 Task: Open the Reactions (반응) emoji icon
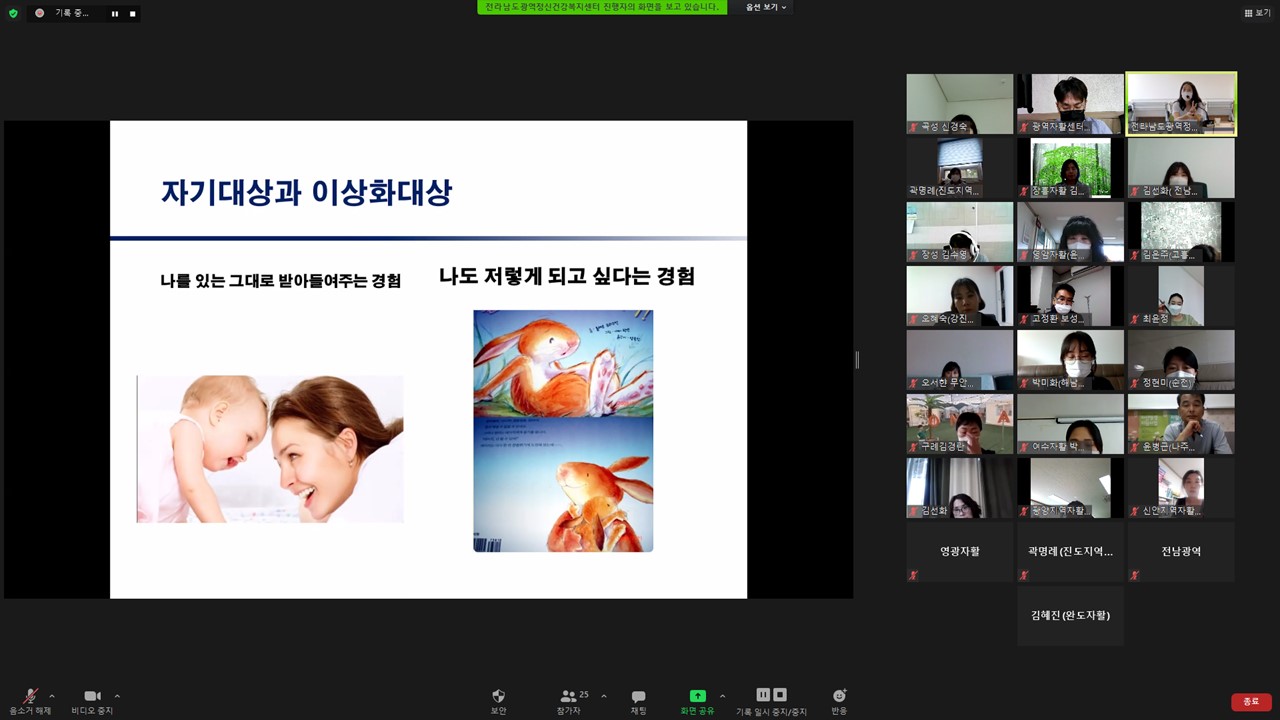tap(839, 696)
